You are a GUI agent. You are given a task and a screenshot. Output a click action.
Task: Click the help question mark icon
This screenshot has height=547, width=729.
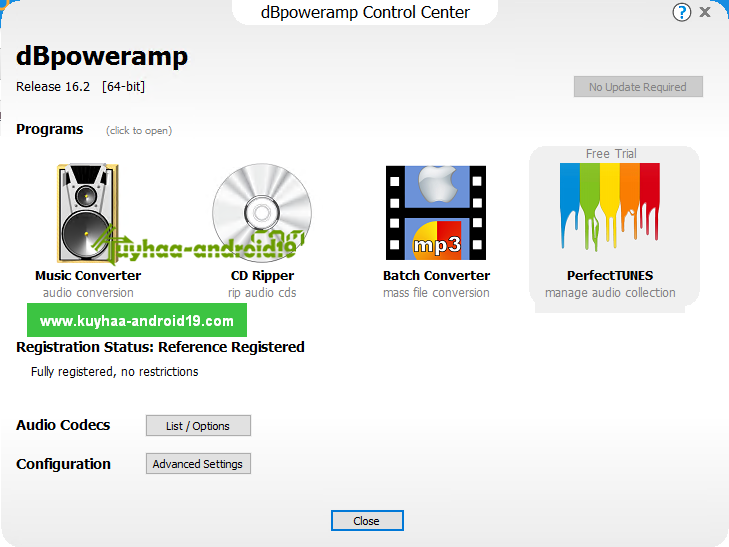[x=682, y=12]
